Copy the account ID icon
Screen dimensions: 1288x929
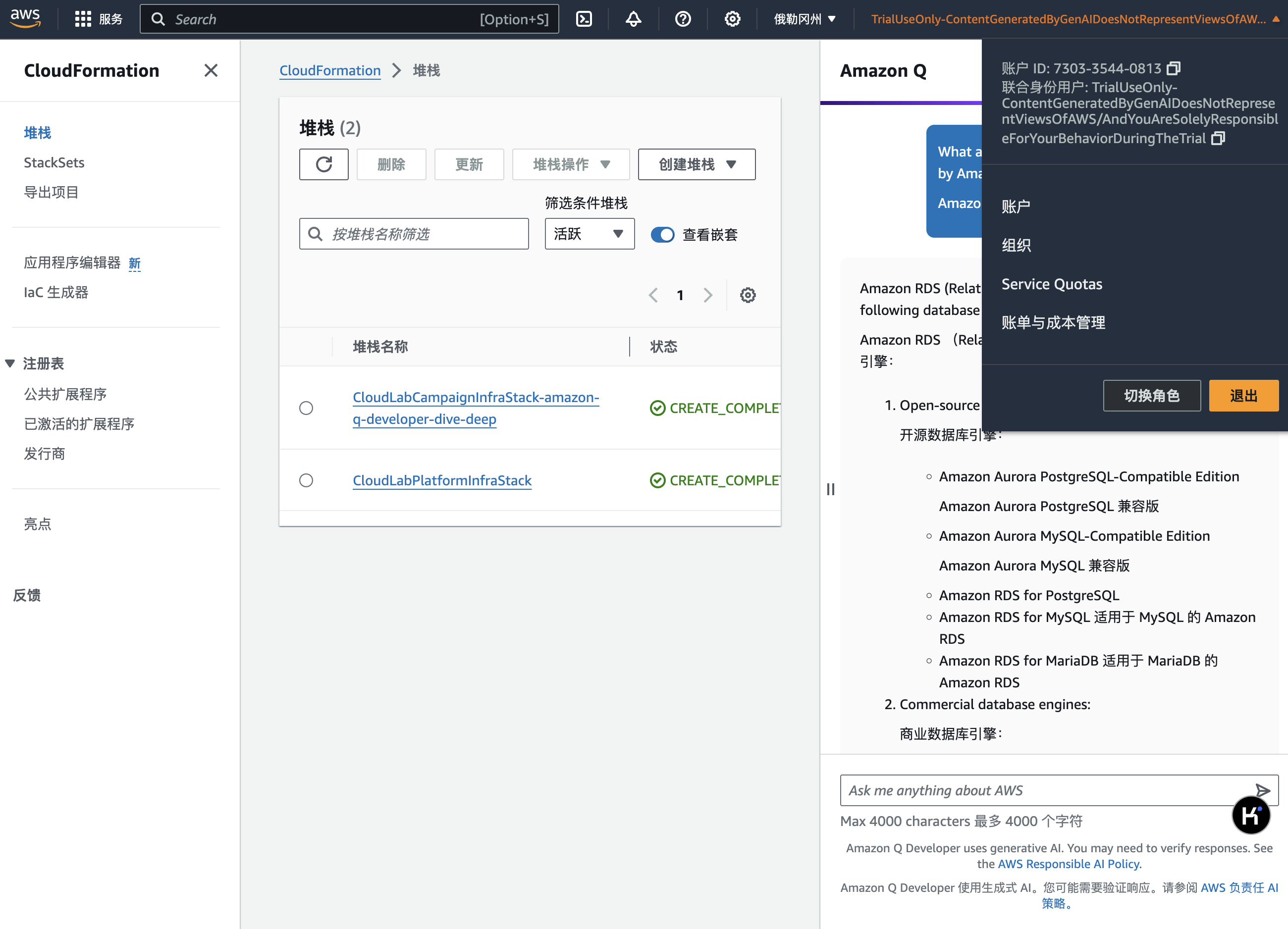pyautogui.click(x=1173, y=69)
